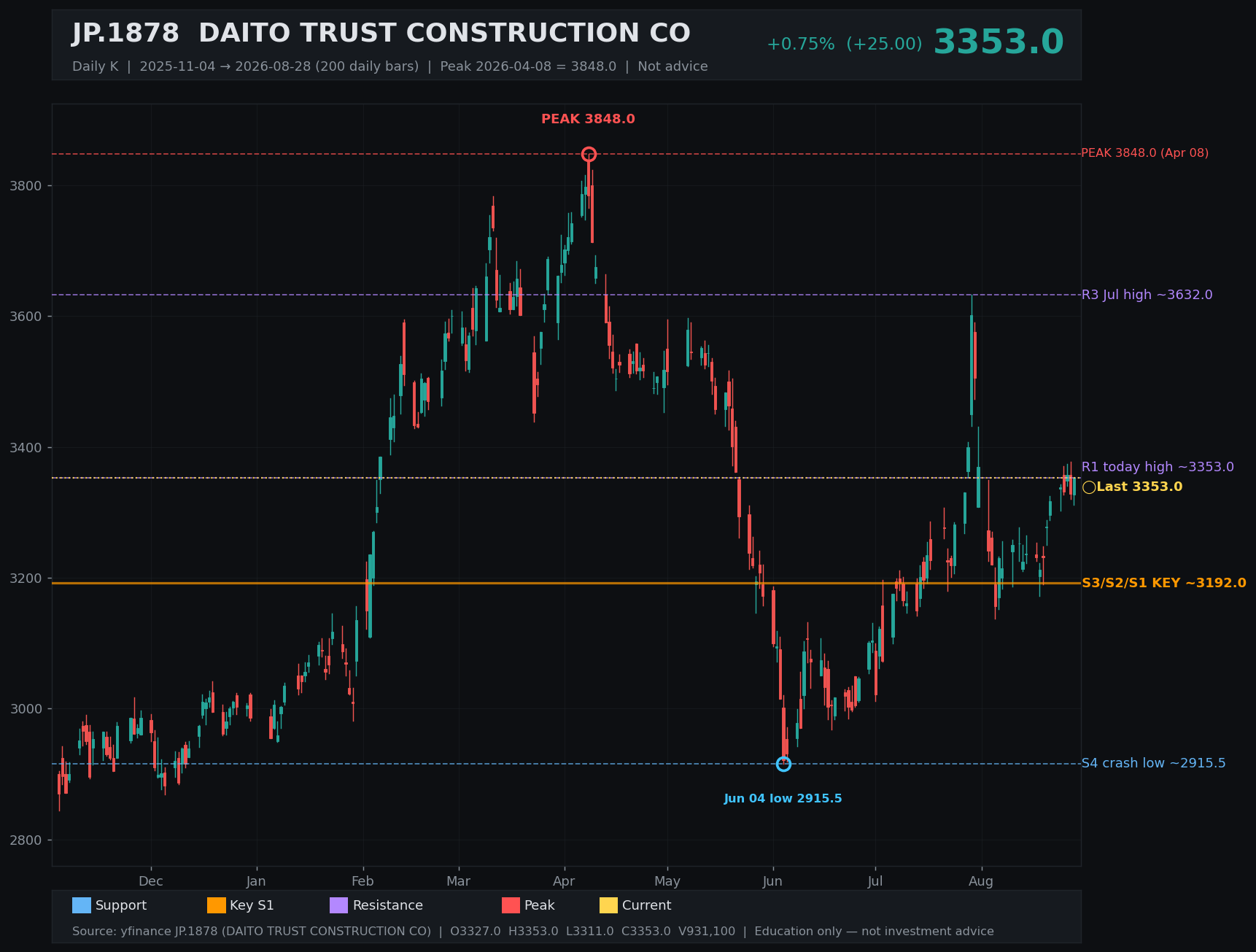The width and height of the screenshot is (1256, 952).
Task: Click the 'Support' legend text
Action: pyautogui.click(x=121, y=905)
